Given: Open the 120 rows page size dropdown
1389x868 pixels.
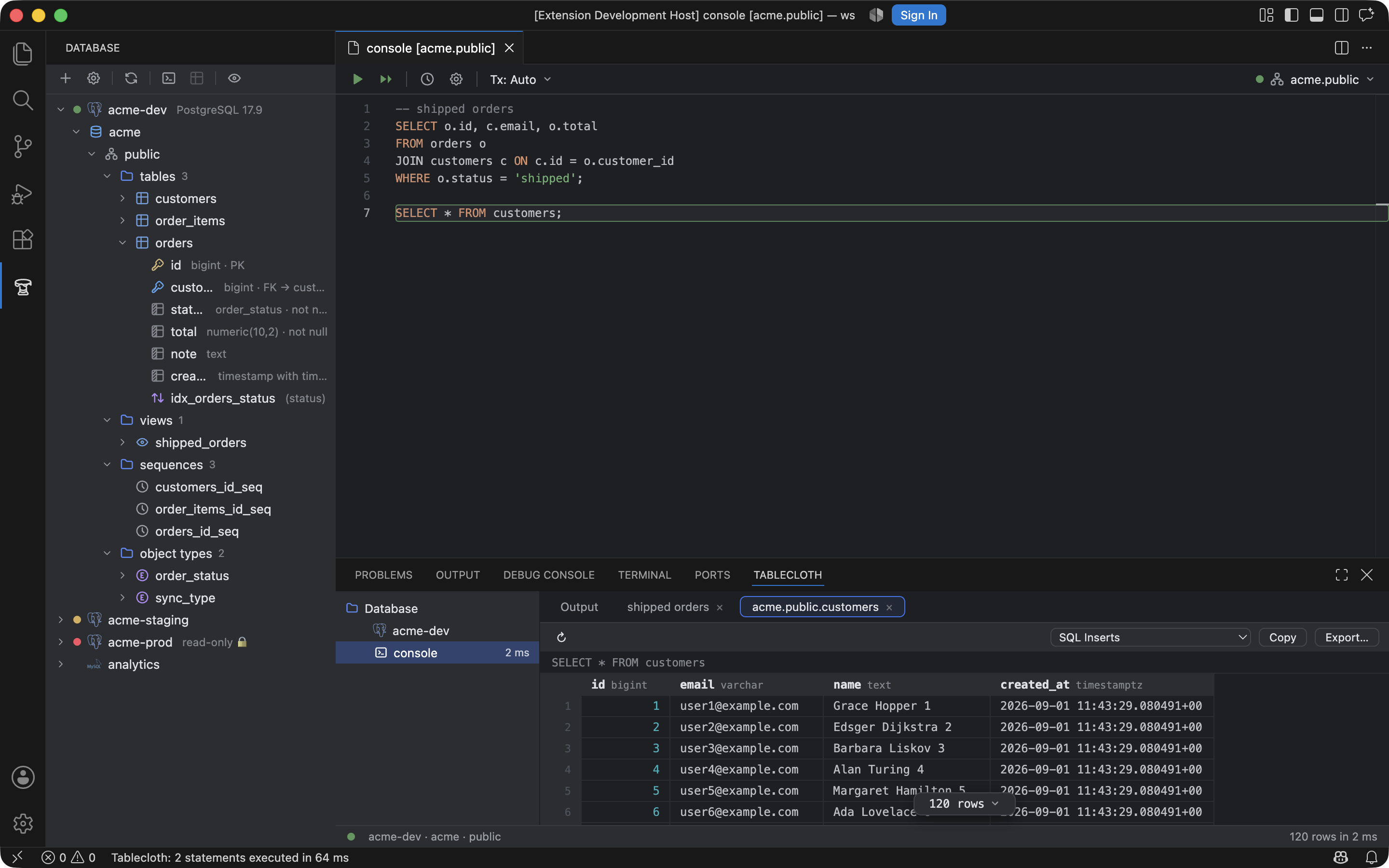Looking at the screenshot, I should coord(964,804).
